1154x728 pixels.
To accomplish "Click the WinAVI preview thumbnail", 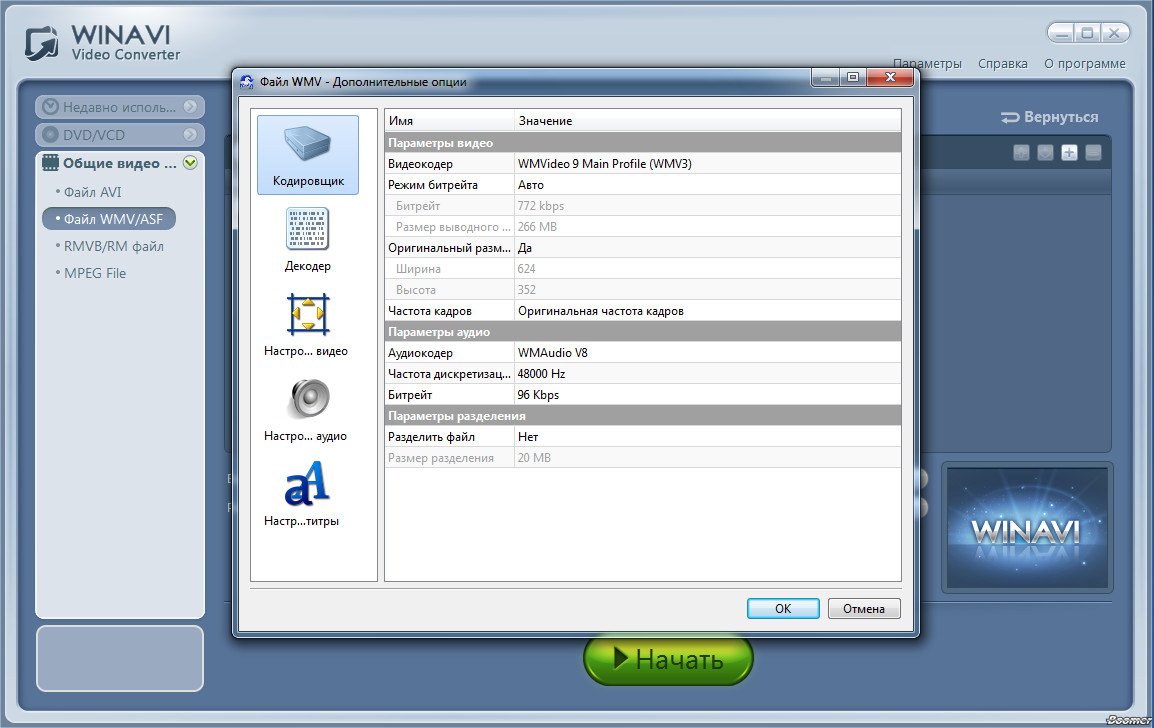I will tap(1027, 528).
